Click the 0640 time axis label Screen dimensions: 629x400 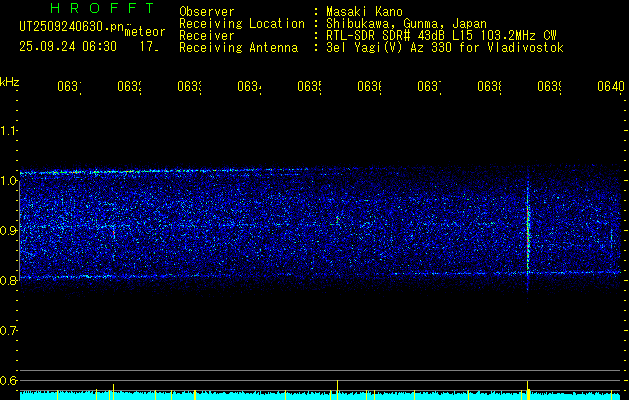[x=611, y=87]
